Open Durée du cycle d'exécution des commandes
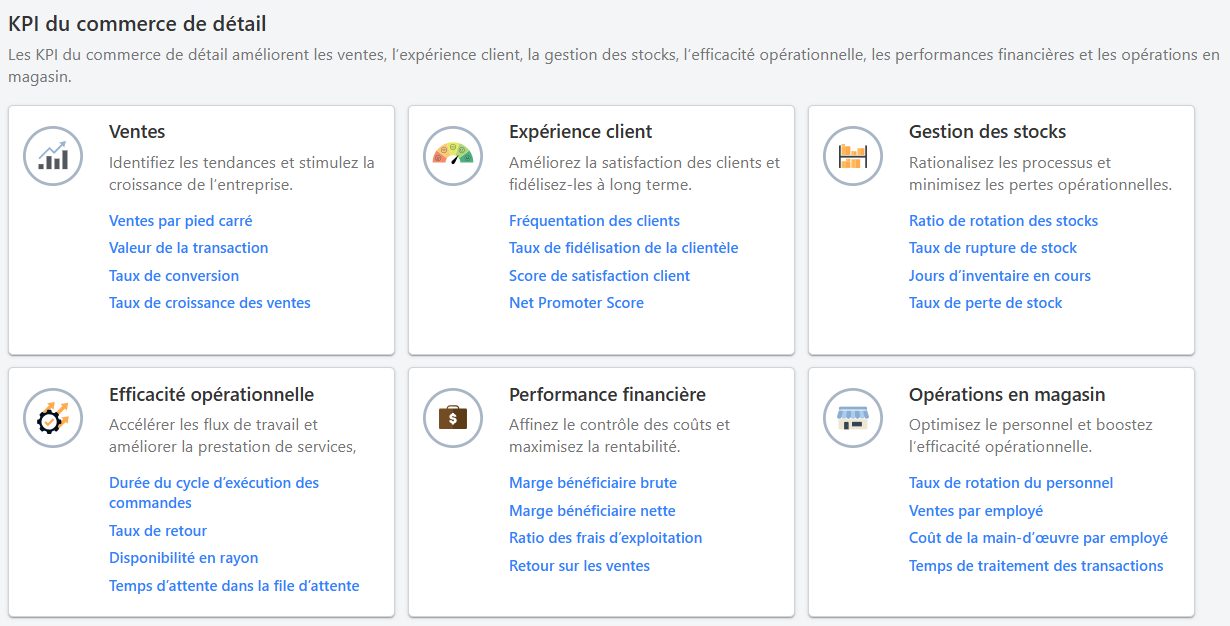The image size is (1230, 626). click(x=213, y=483)
